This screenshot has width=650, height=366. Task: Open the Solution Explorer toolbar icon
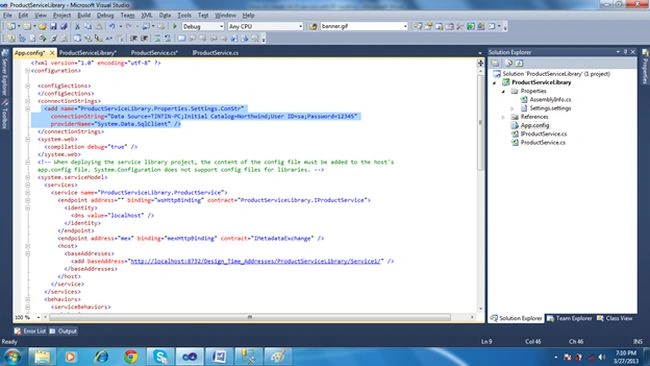417,27
